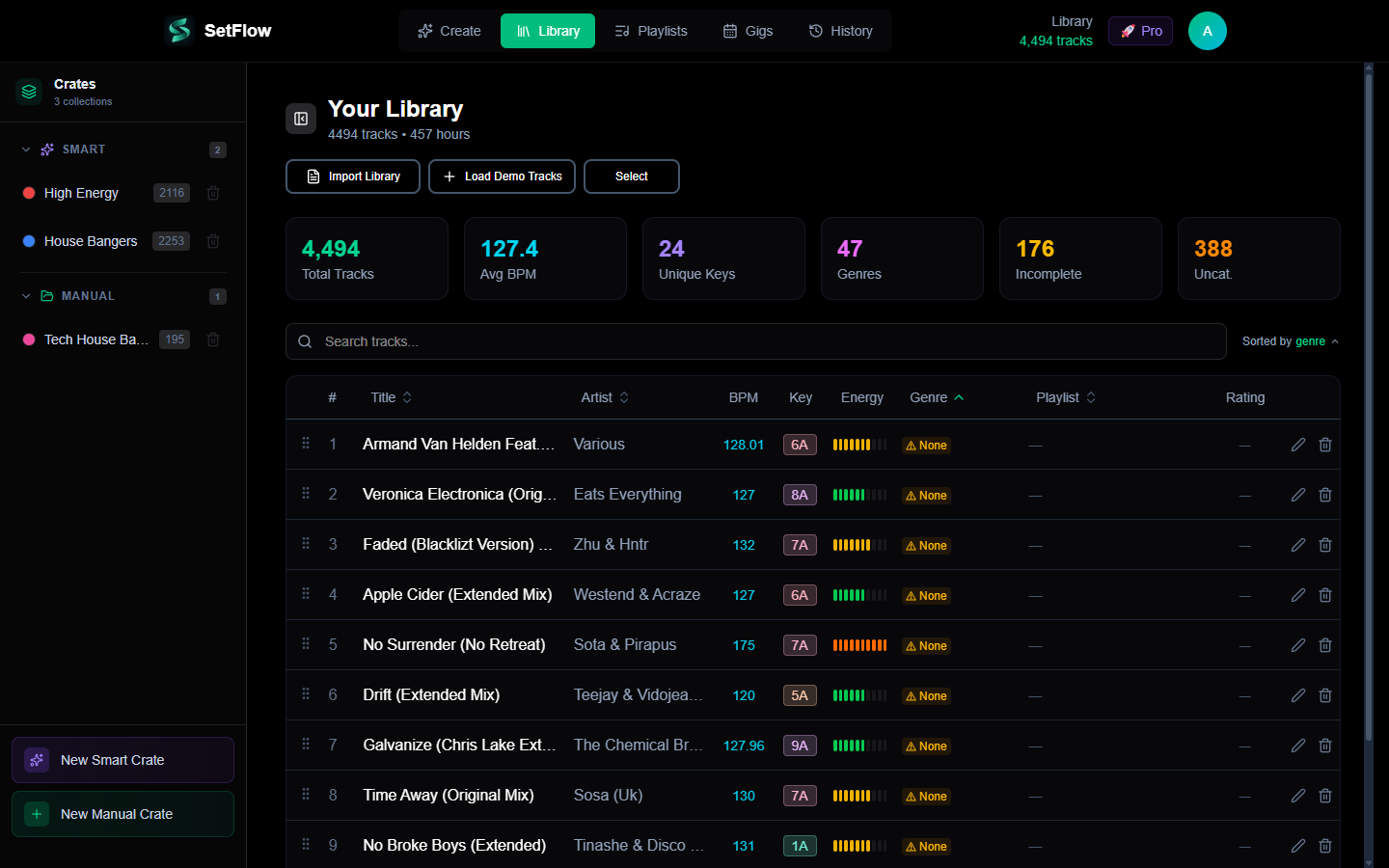Collapse the sidebar using the panel icon
Viewport: 1389px width, 868px height.
(300, 118)
